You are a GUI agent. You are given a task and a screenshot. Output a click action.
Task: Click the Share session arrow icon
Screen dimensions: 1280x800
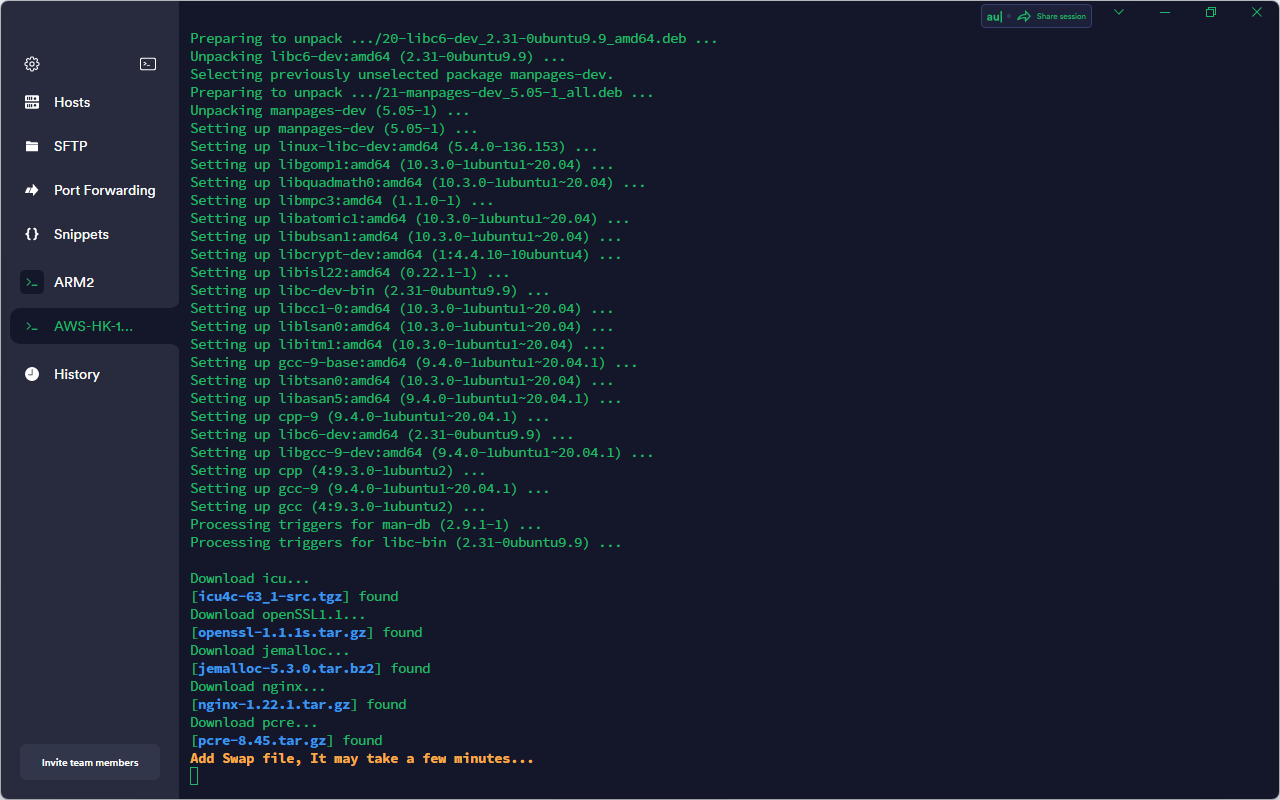[1024, 16]
